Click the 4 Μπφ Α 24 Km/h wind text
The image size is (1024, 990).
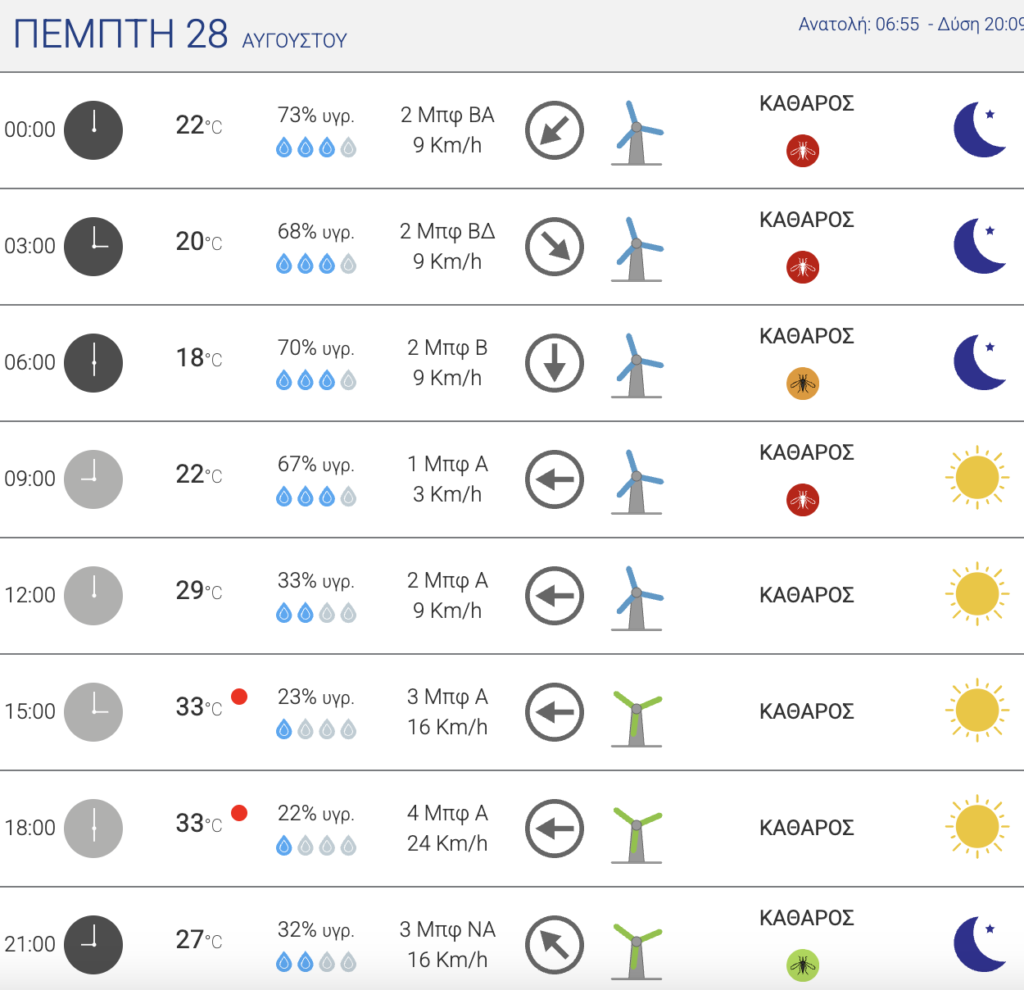coord(447,828)
